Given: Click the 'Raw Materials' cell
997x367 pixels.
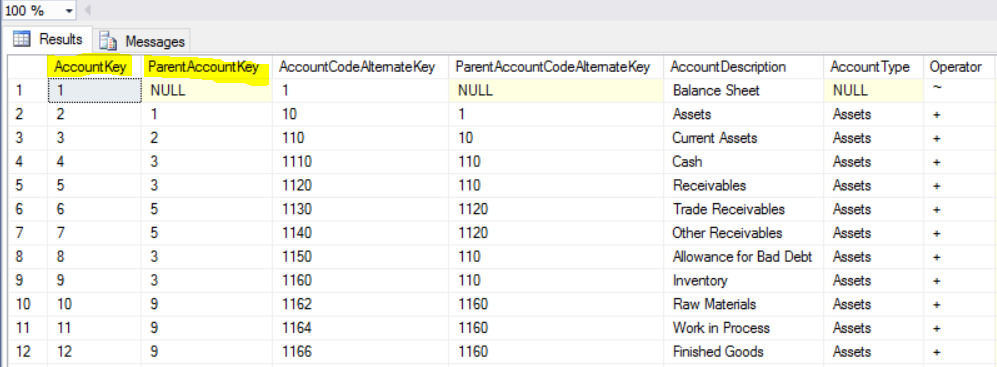Looking at the screenshot, I should pos(744,304).
